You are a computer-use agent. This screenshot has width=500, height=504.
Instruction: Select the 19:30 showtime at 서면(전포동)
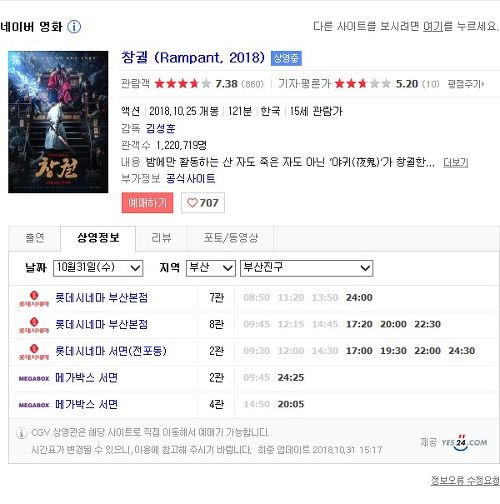(x=393, y=351)
